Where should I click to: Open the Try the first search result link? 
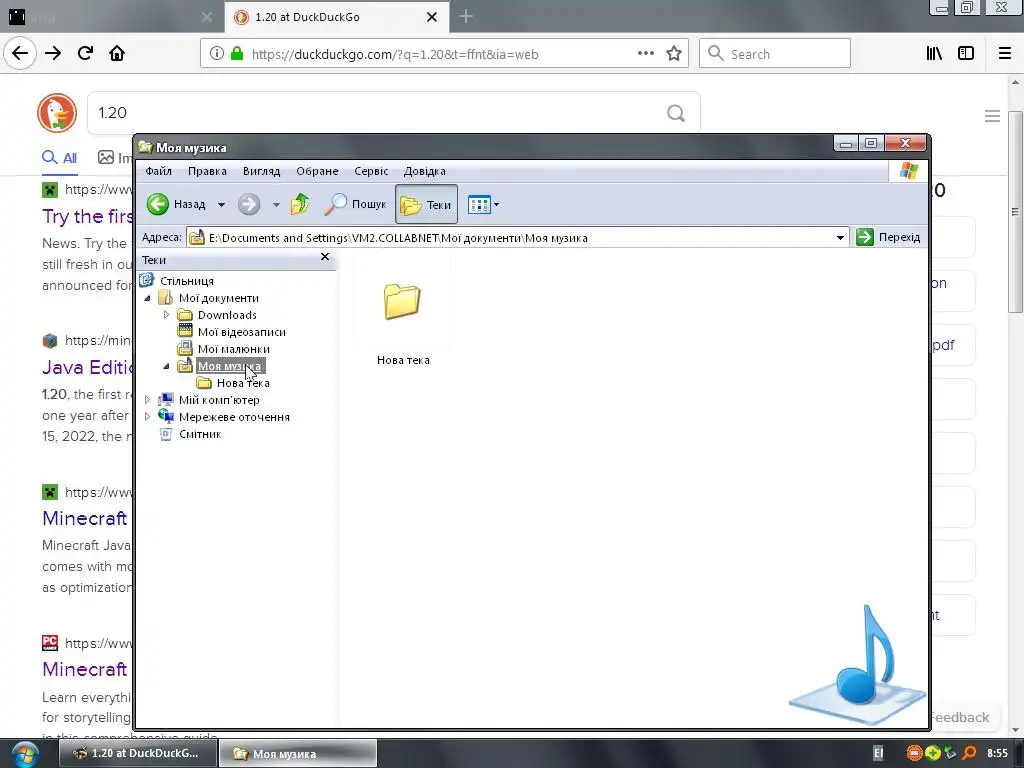tap(88, 216)
